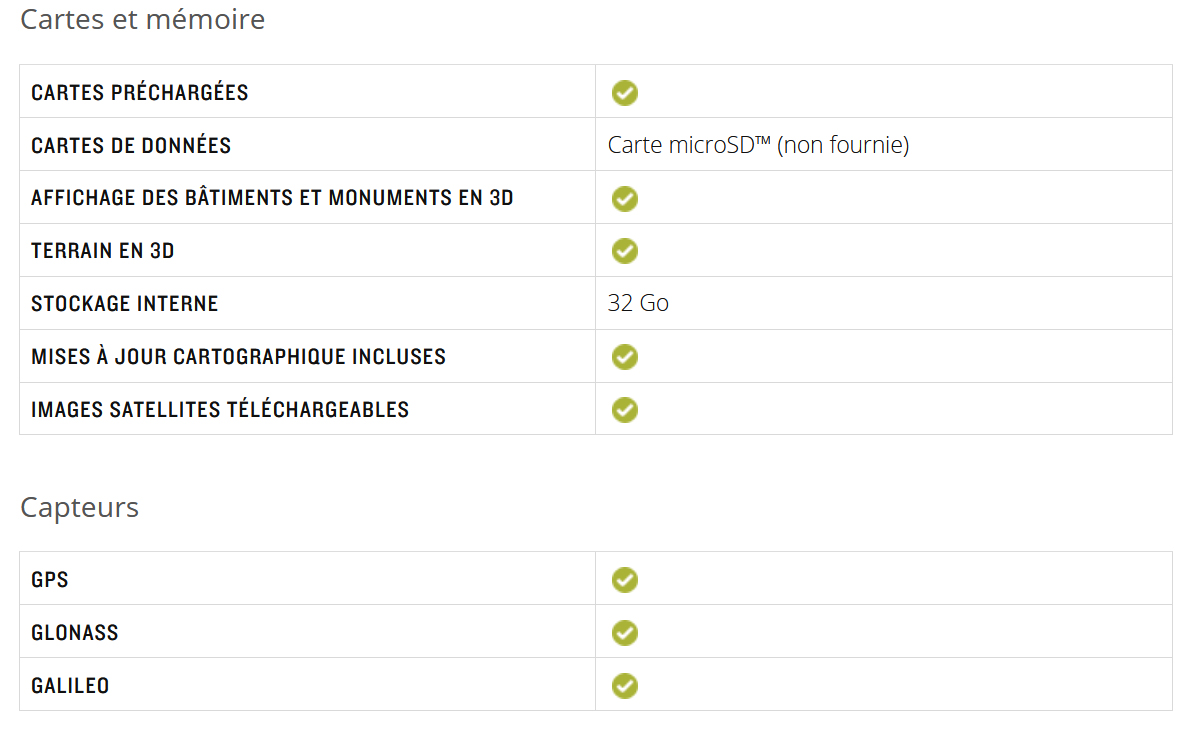Click the GPS row checkmark icon

(624, 580)
